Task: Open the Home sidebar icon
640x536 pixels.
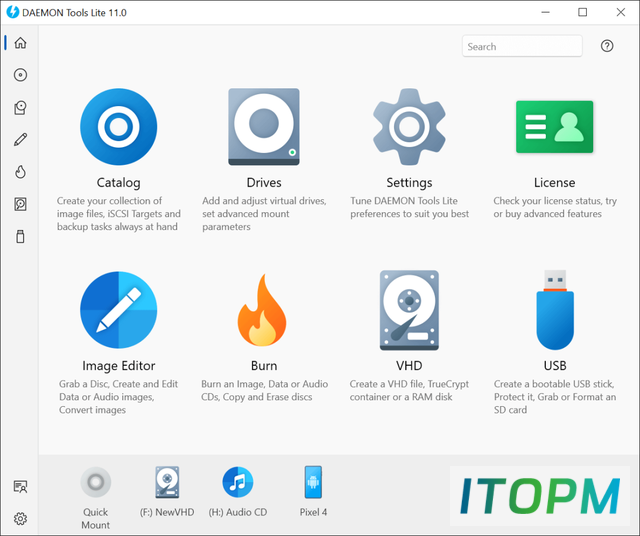Action: coord(20,43)
